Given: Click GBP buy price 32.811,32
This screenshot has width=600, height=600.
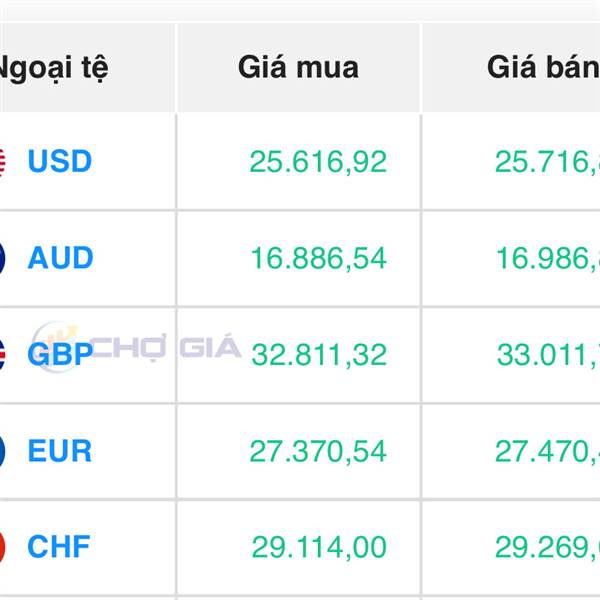Looking at the screenshot, I should pos(319,355).
